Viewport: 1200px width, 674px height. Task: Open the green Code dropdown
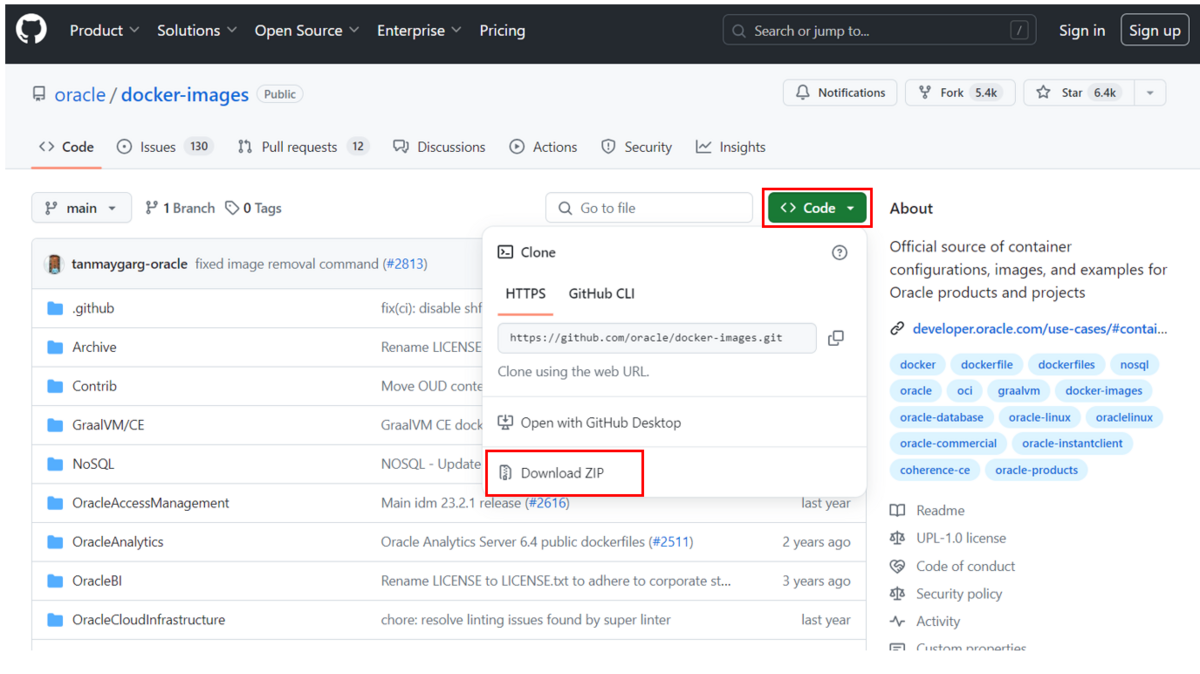tap(815, 207)
